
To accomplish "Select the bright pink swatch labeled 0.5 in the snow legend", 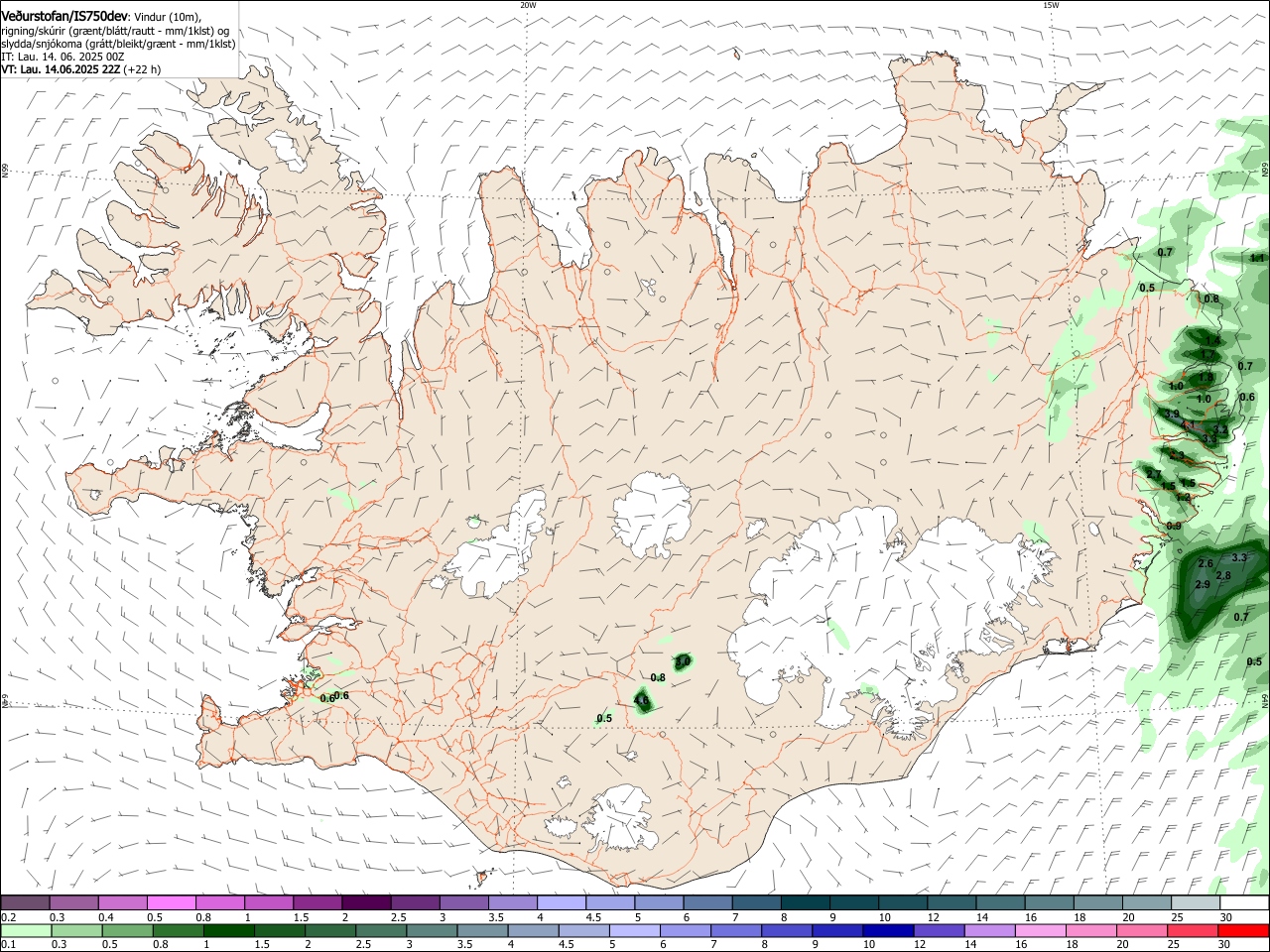I will [x=171, y=903].
